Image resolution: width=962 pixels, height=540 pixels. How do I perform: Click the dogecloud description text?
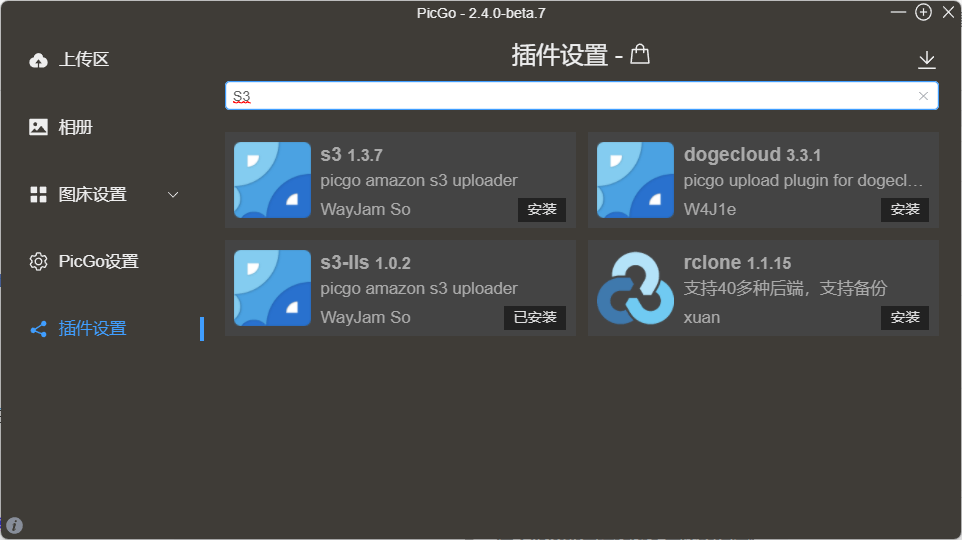[803, 180]
